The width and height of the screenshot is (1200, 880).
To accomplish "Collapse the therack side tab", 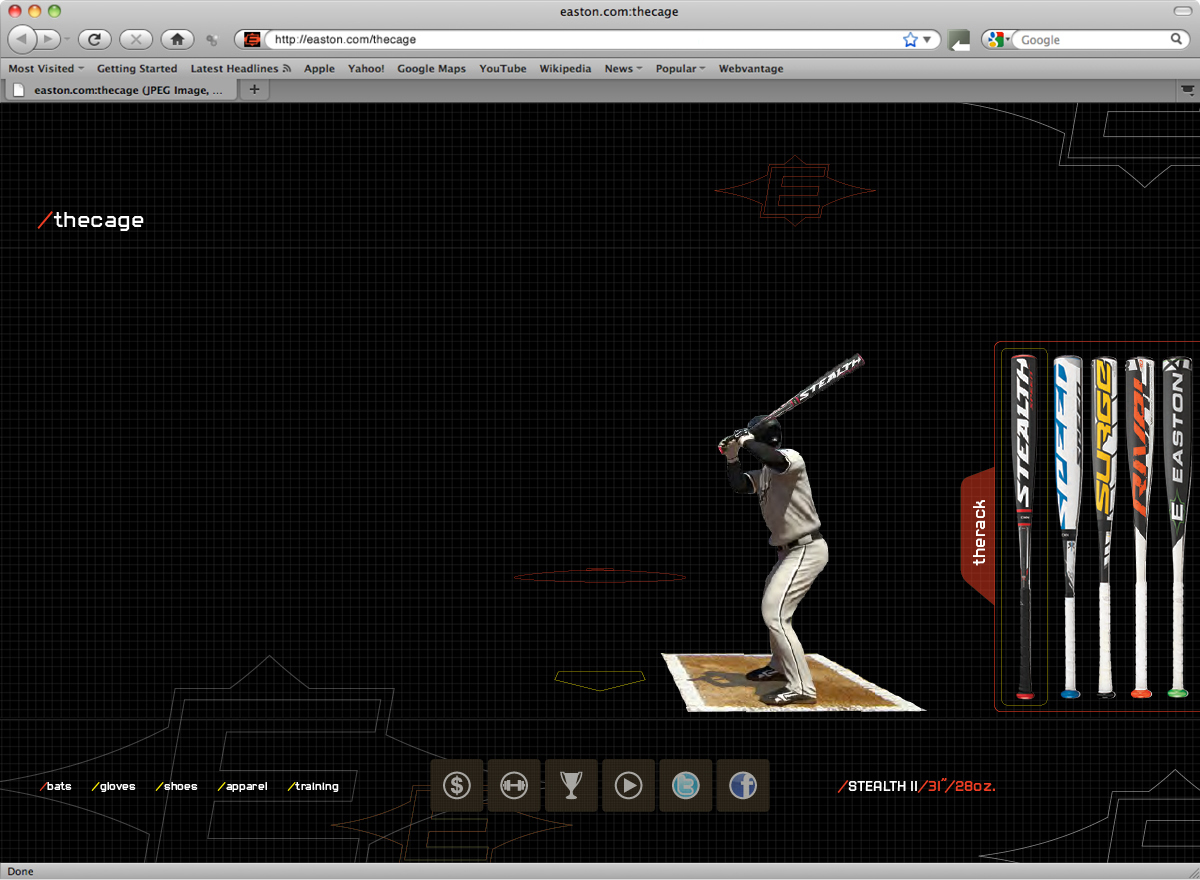I will pyautogui.click(x=979, y=531).
